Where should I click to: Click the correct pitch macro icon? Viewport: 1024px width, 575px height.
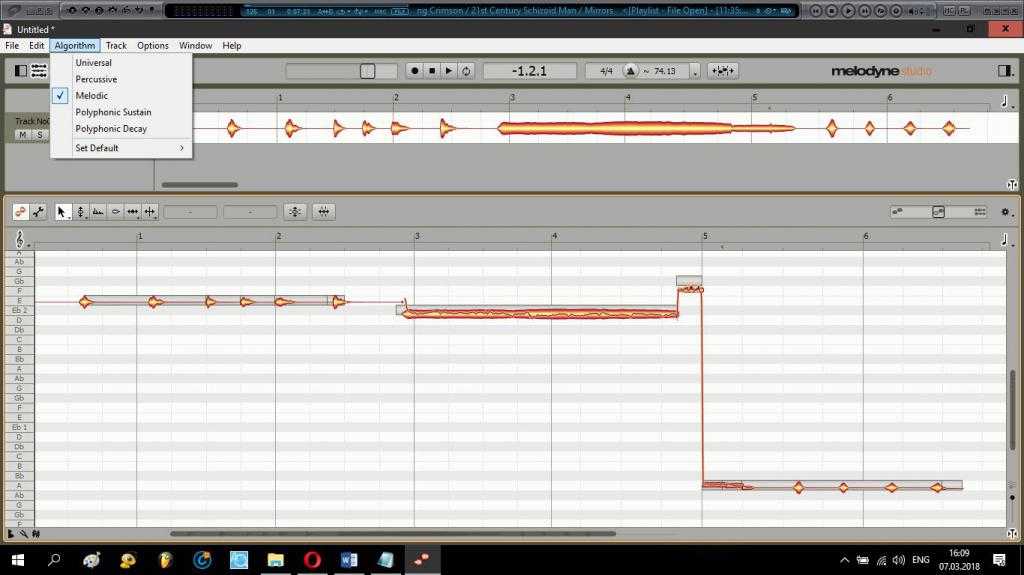pyautogui.click(x=295, y=212)
